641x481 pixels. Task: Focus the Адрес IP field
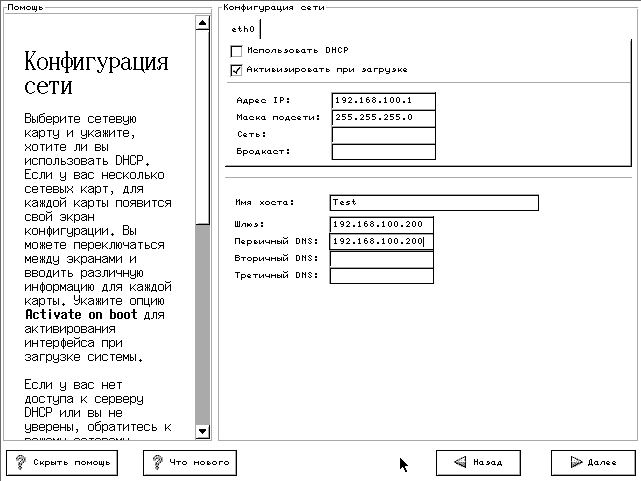click(383, 101)
